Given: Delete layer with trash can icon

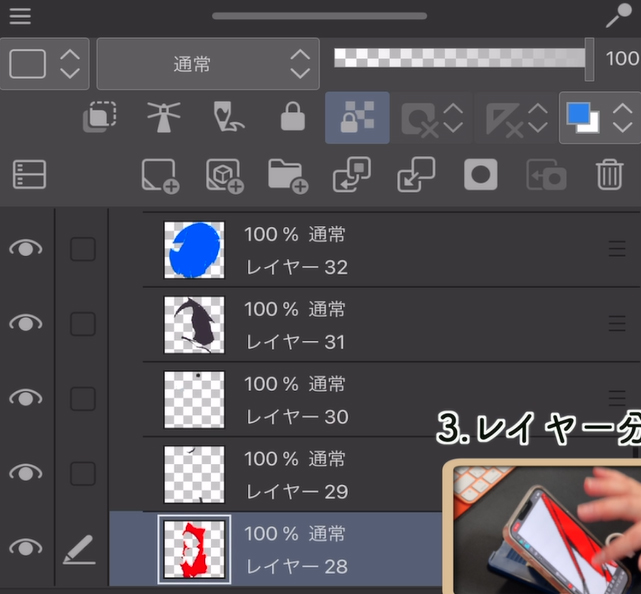Looking at the screenshot, I should coord(609,176).
